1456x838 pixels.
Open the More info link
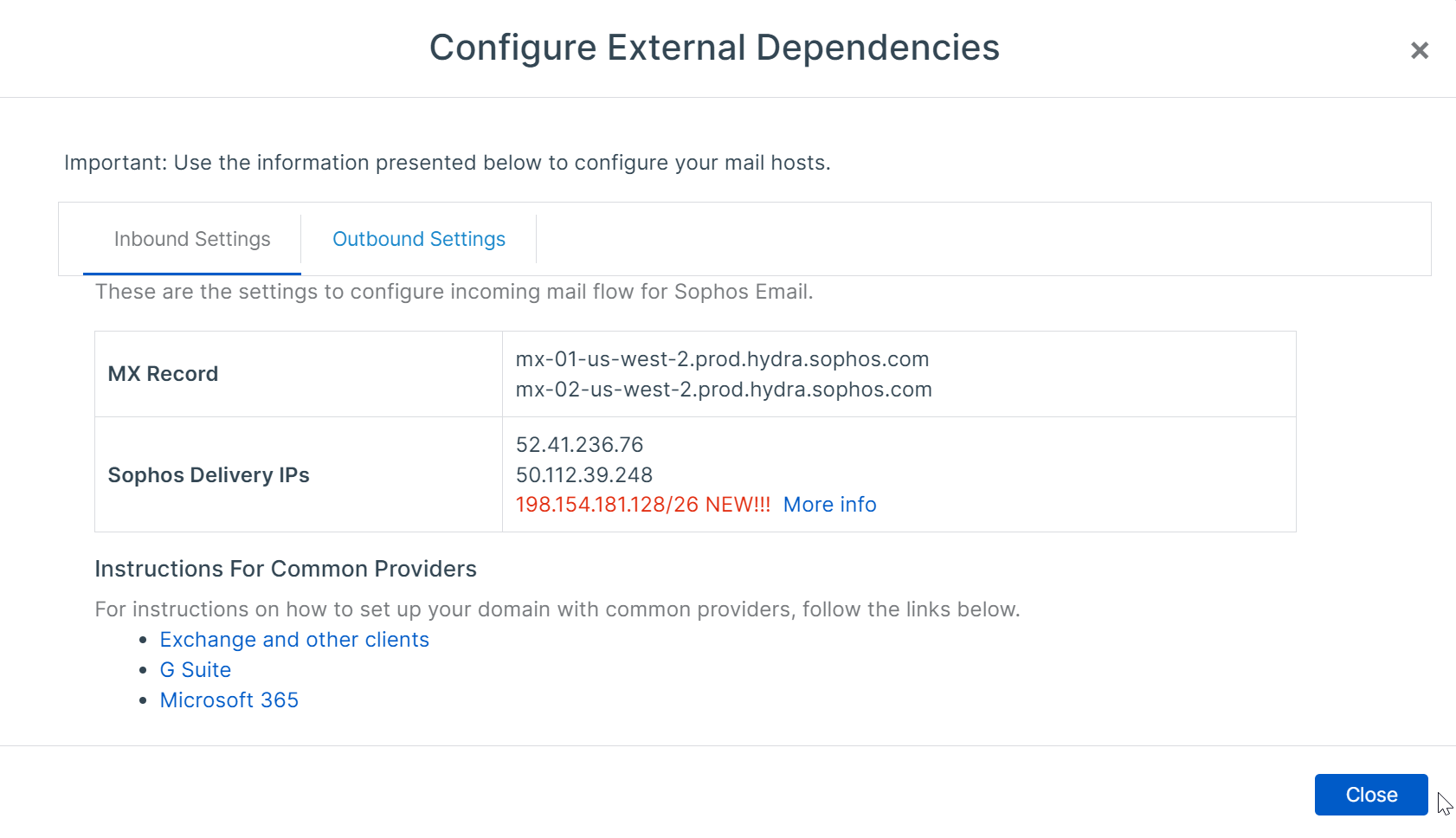coord(829,505)
